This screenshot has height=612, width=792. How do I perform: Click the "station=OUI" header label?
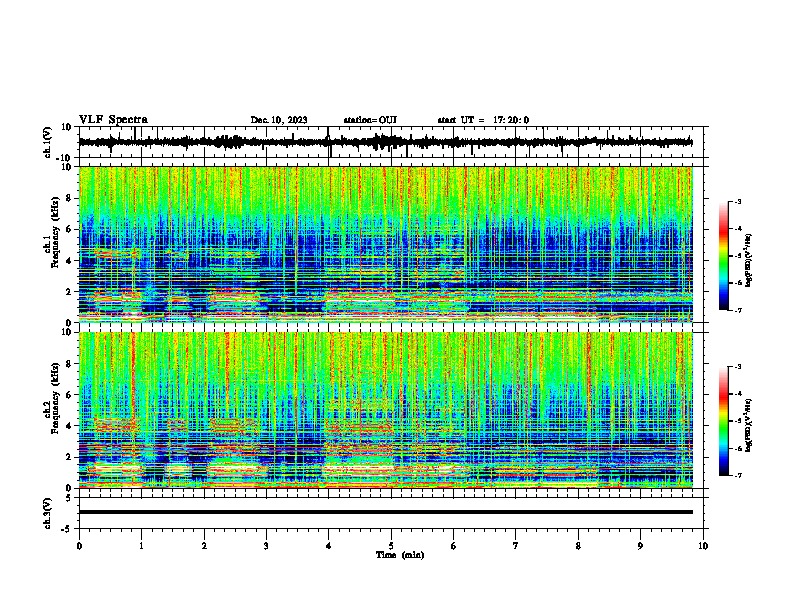(370, 120)
